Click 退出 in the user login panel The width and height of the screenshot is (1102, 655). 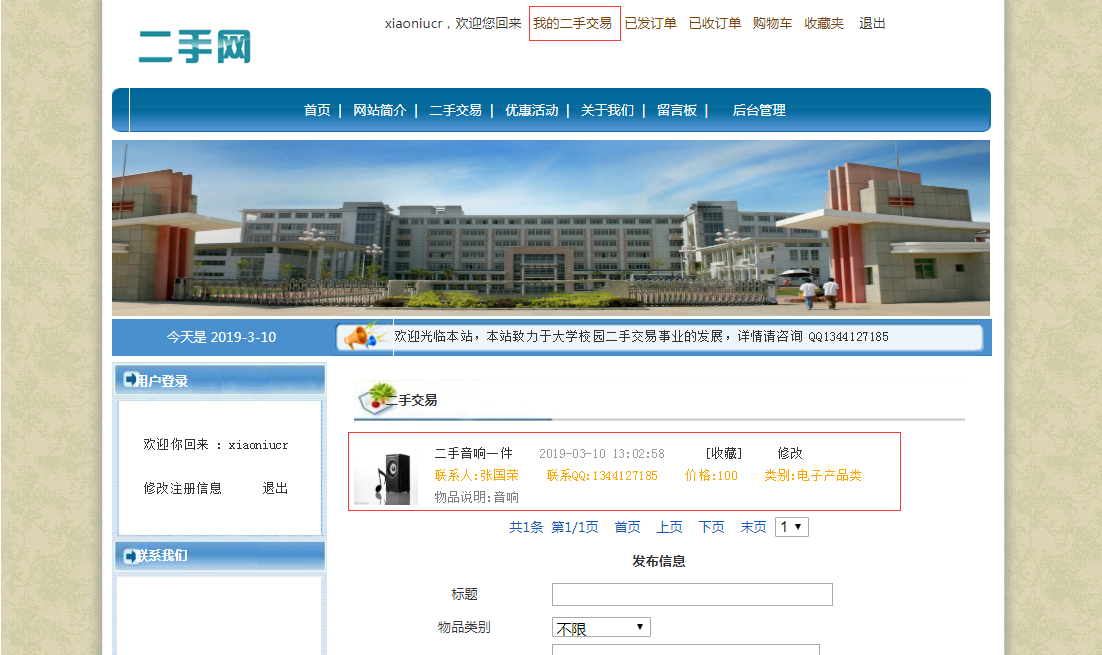(275, 488)
